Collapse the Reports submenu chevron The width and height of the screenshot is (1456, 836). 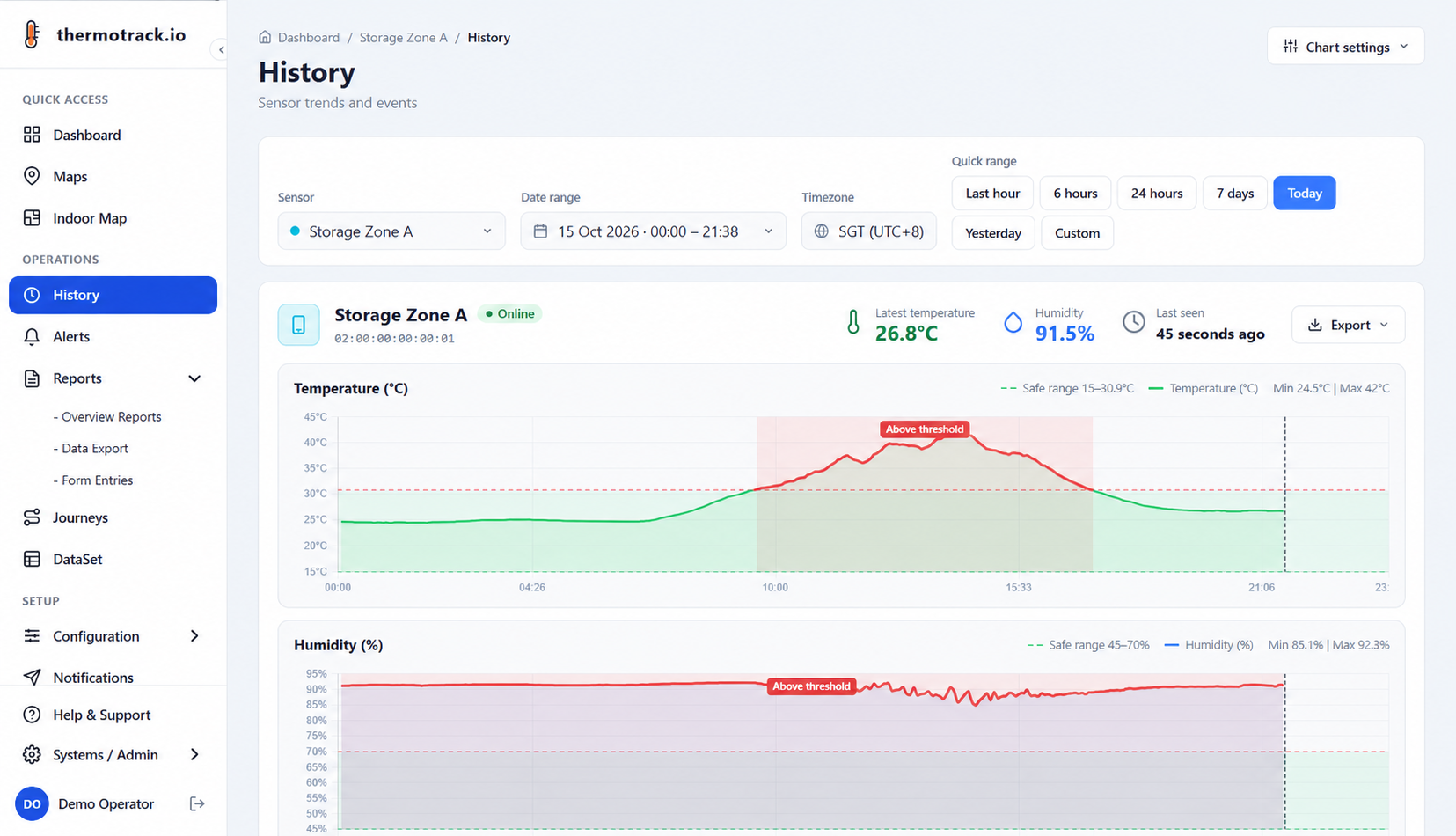click(x=194, y=378)
